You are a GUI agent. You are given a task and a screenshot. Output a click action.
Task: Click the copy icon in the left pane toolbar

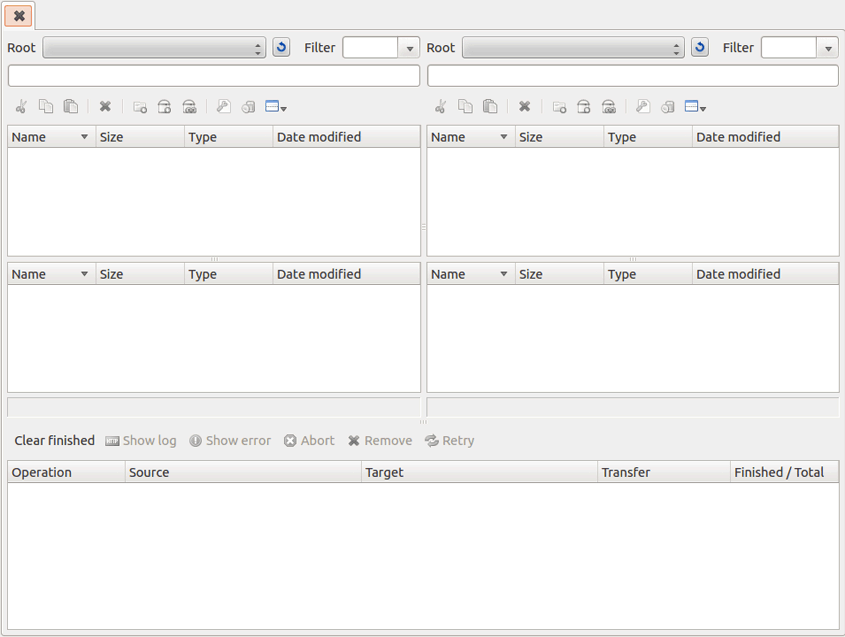point(46,107)
